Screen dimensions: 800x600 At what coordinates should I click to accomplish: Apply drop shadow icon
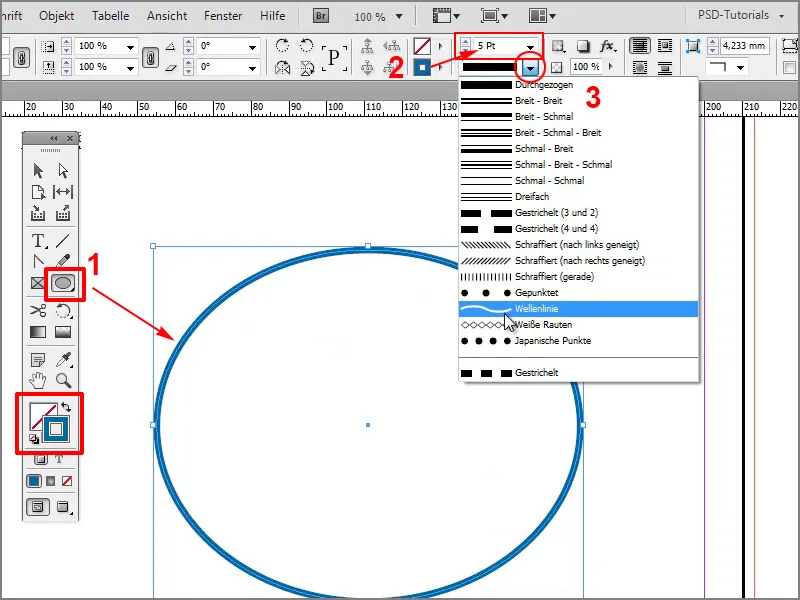tap(583, 46)
